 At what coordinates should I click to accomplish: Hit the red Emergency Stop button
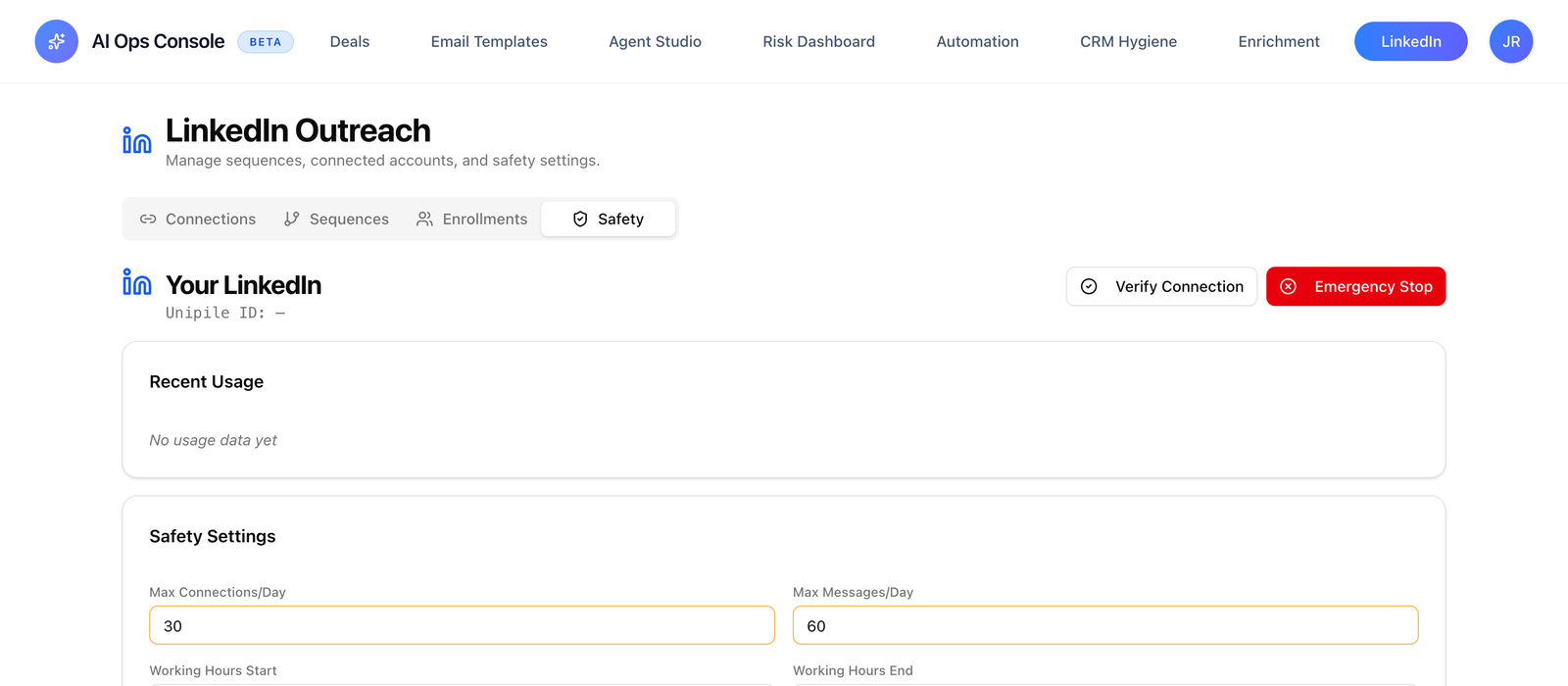[1356, 286]
